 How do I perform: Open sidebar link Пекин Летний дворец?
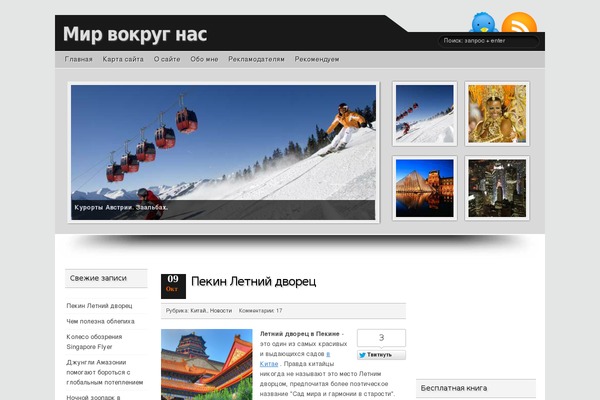pos(99,306)
